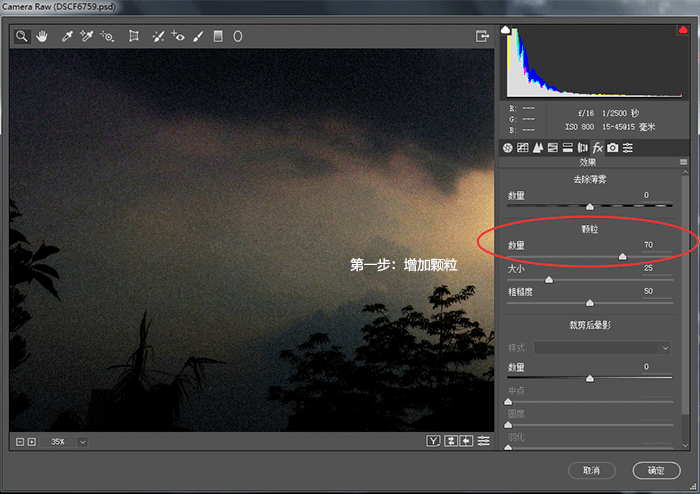Screen dimensions: 700x494
Task: Click the ISO 800 text
Action: pyautogui.click(x=579, y=127)
